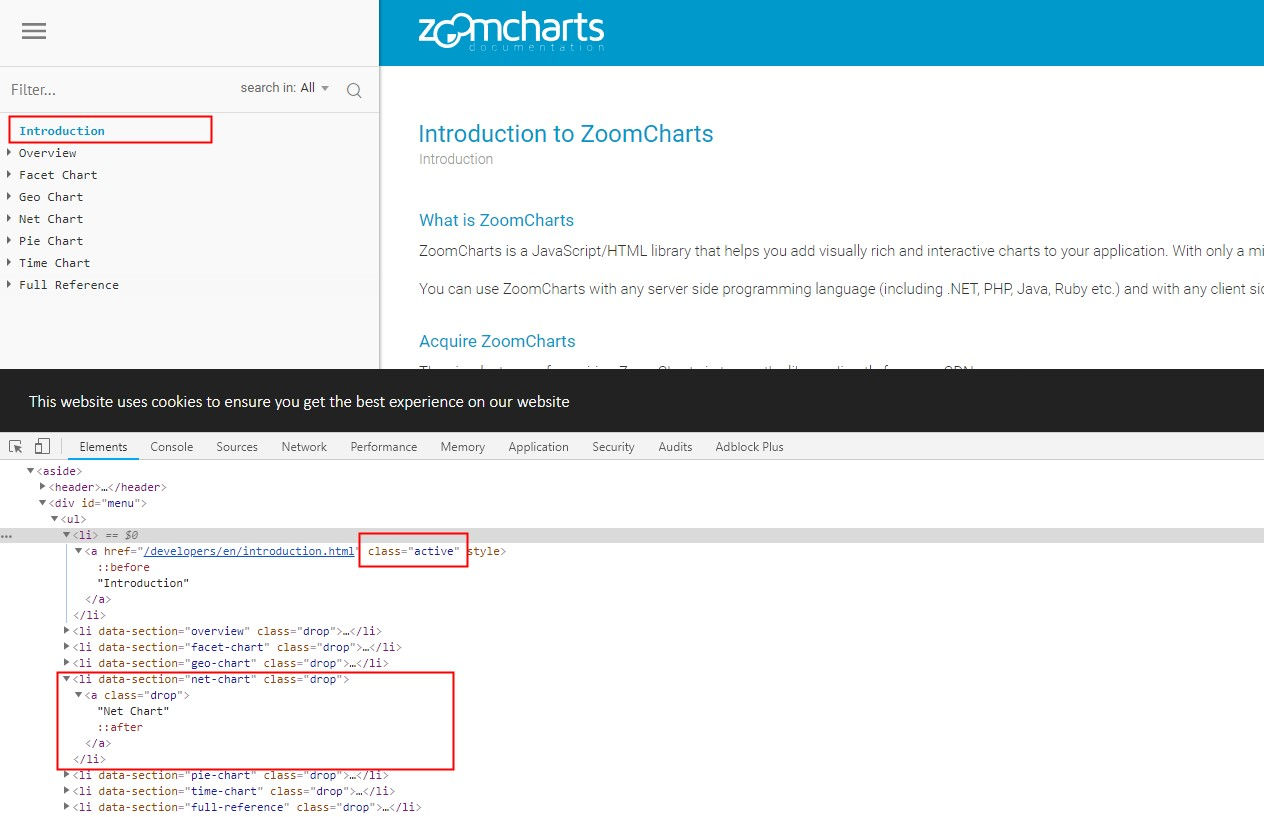Click the search magnifier icon
The height and width of the screenshot is (817, 1264).
pos(354,90)
